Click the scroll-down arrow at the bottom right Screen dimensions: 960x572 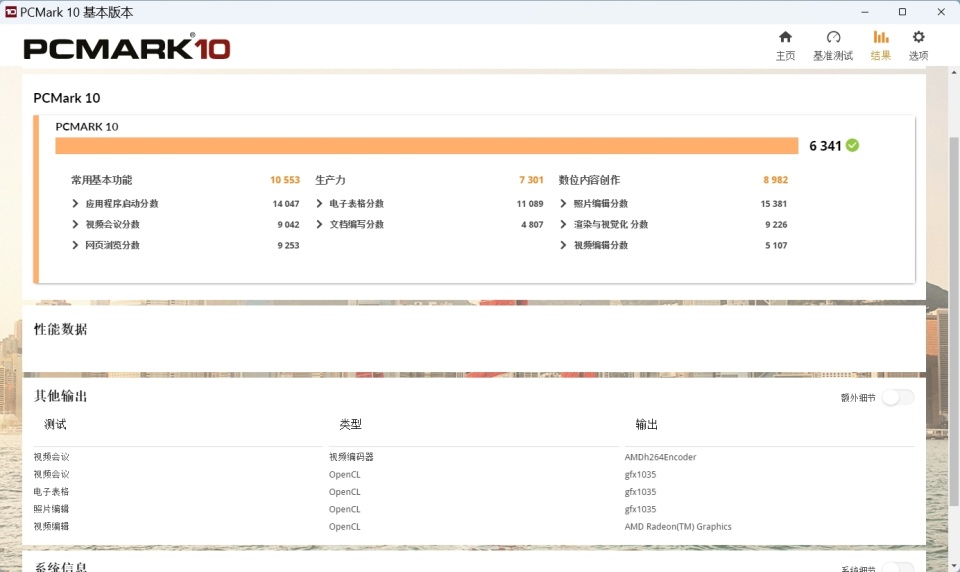pos(954,566)
